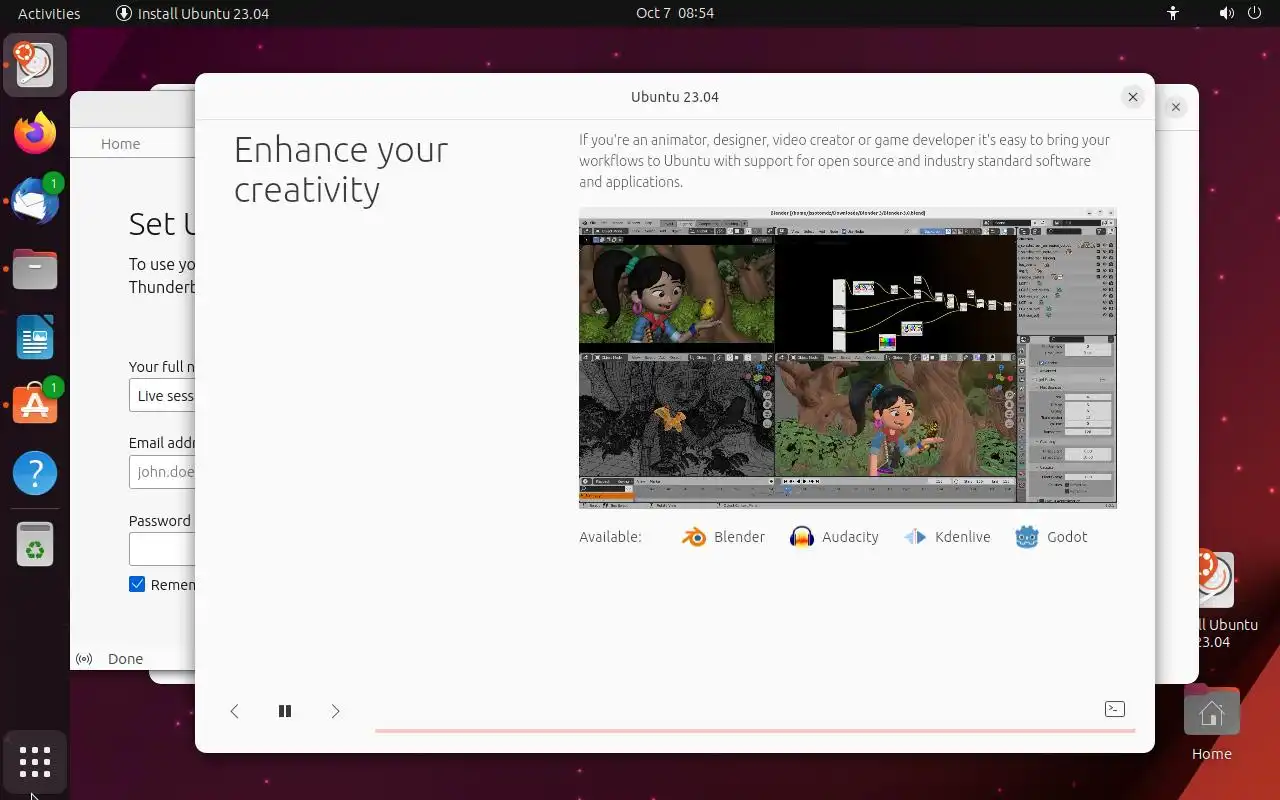The height and width of the screenshot is (800, 1280).
Task: Open the volume system menu
Action: [x=1227, y=13]
